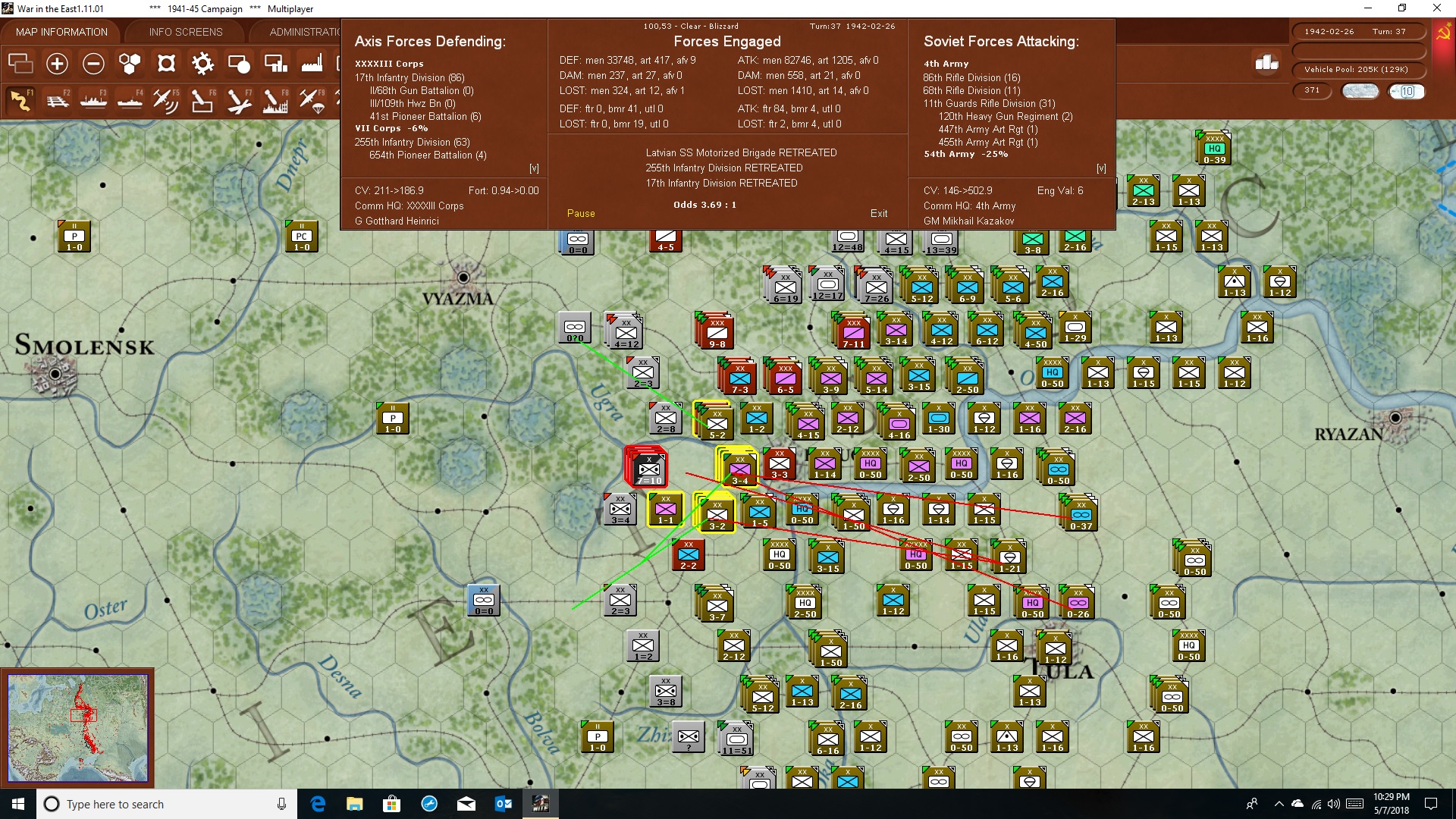The height and width of the screenshot is (819, 1456).
Task: Click the screen with bars toolbar icon
Action: 275,64
